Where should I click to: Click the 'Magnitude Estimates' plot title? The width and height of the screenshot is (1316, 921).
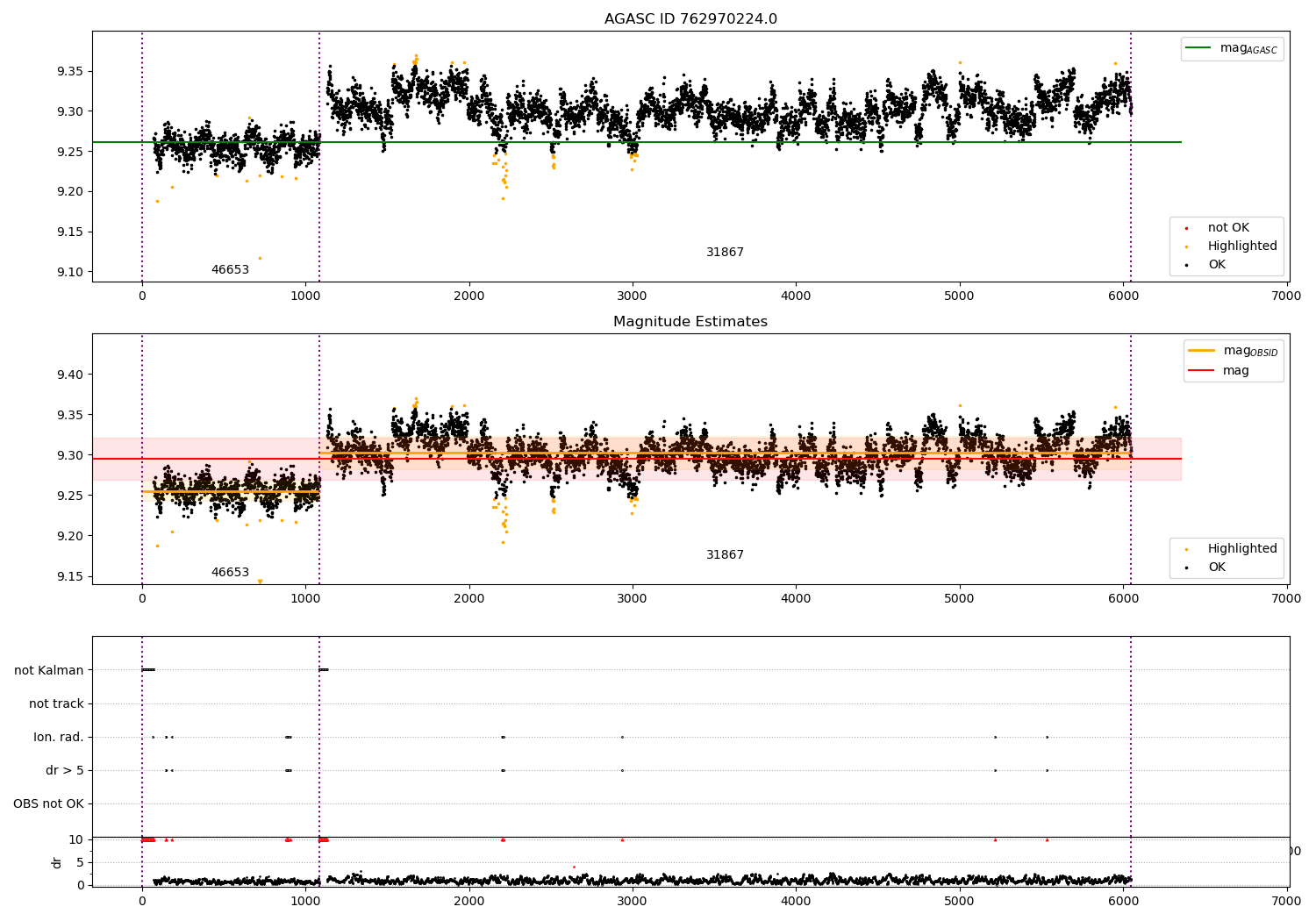(x=690, y=322)
